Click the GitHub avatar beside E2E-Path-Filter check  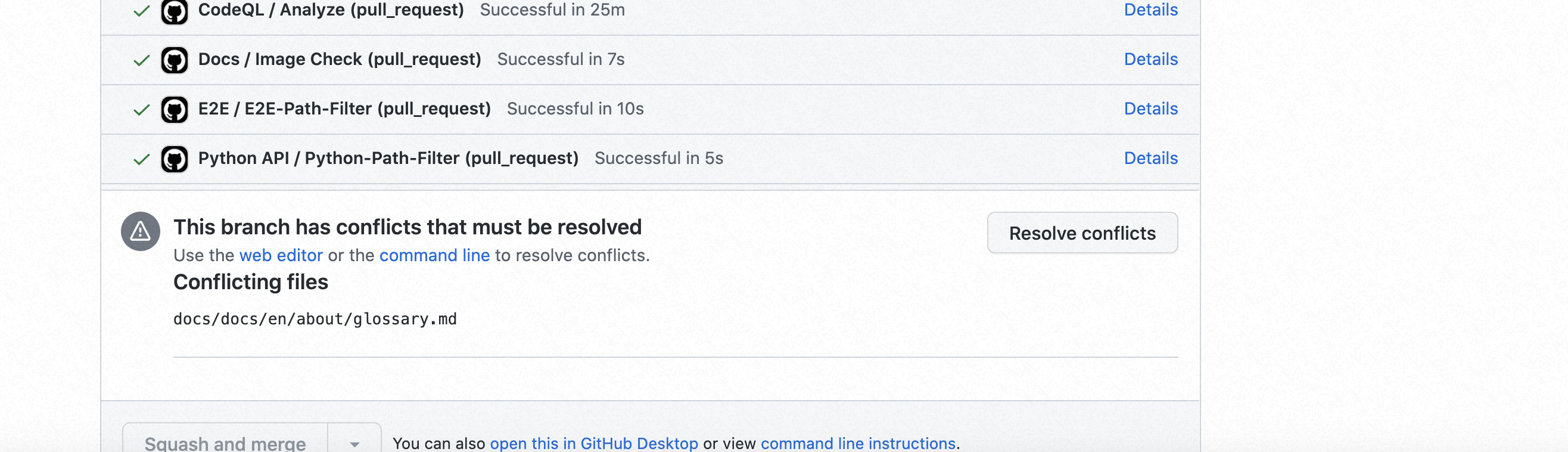[x=174, y=109]
